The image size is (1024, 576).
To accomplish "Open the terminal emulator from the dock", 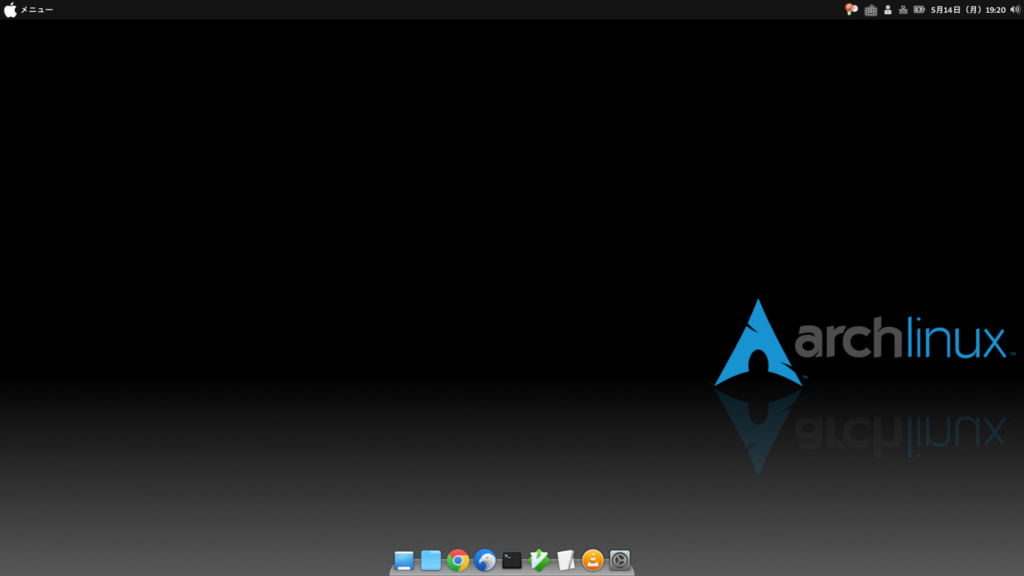I will [511, 561].
